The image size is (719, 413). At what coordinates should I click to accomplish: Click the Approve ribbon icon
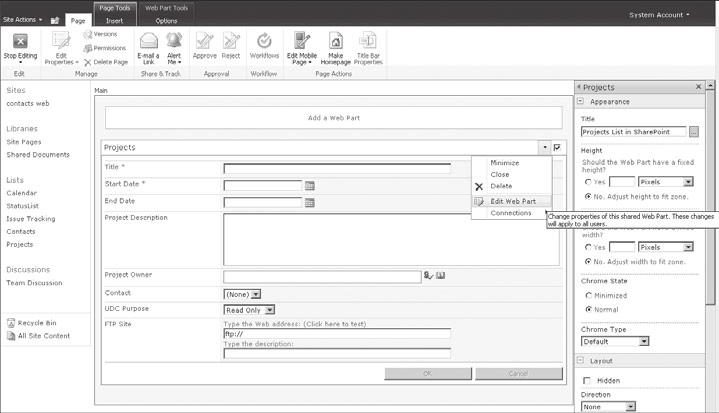coord(205,41)
